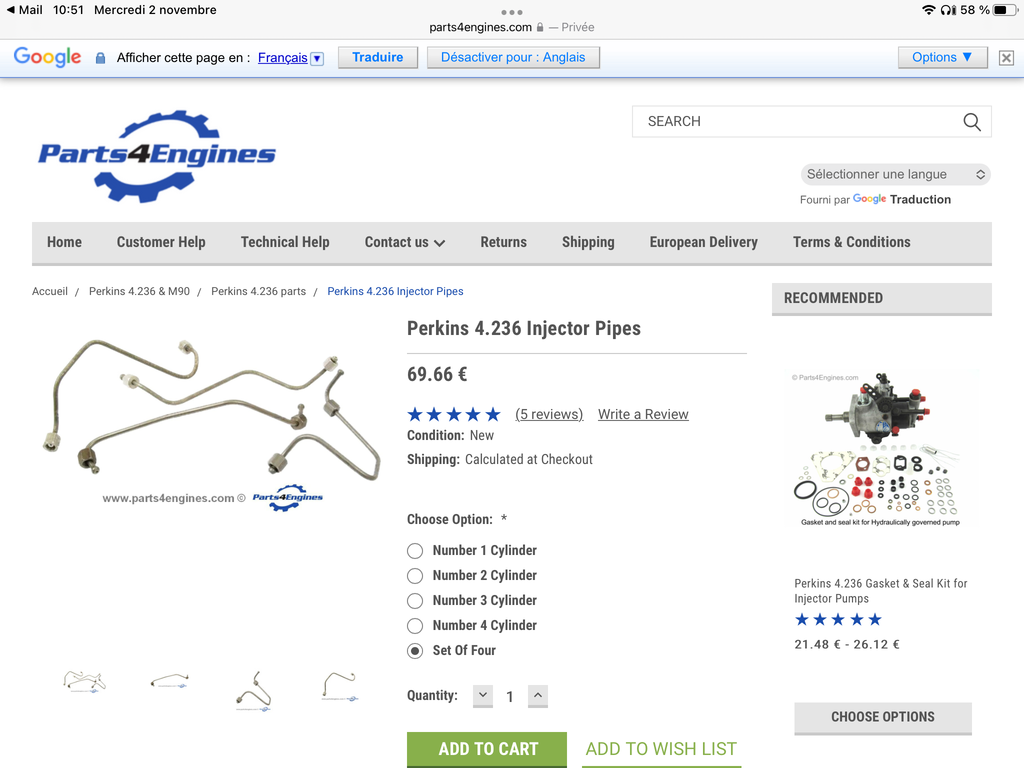Open Customer Help page
Screen dimensions: 1024x768
161,242
